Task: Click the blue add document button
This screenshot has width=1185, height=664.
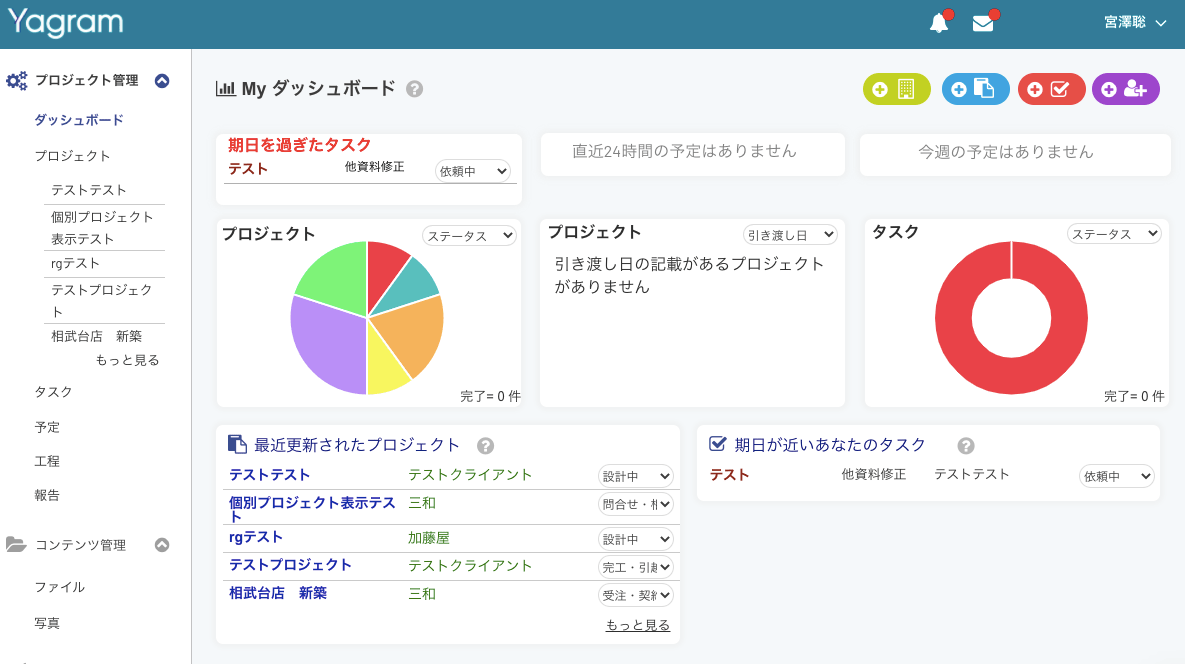Action: click(975, 89)
